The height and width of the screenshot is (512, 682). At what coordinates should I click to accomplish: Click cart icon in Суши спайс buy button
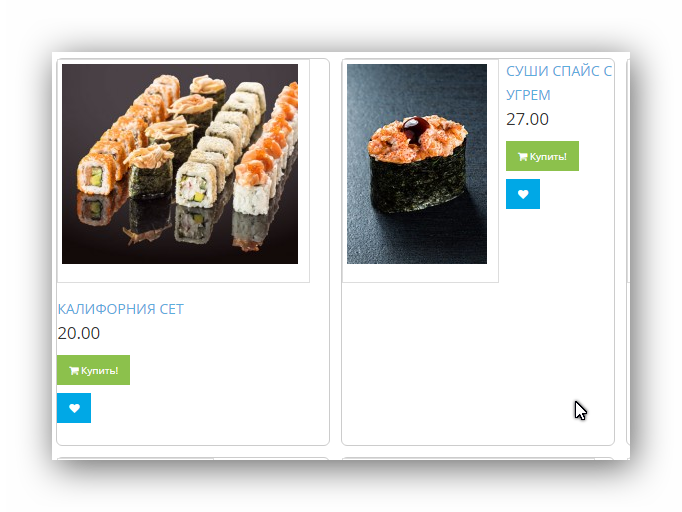point(522,157)
